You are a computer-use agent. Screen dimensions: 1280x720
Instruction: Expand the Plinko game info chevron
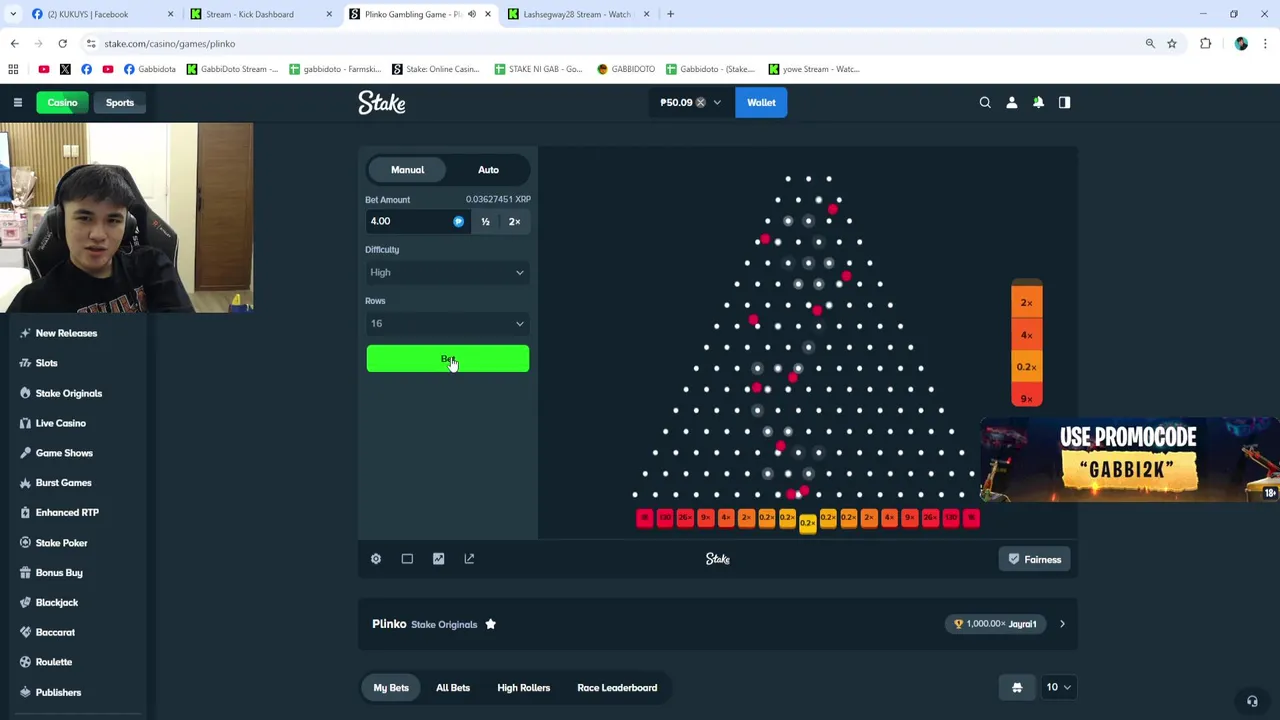(1062, 624)
